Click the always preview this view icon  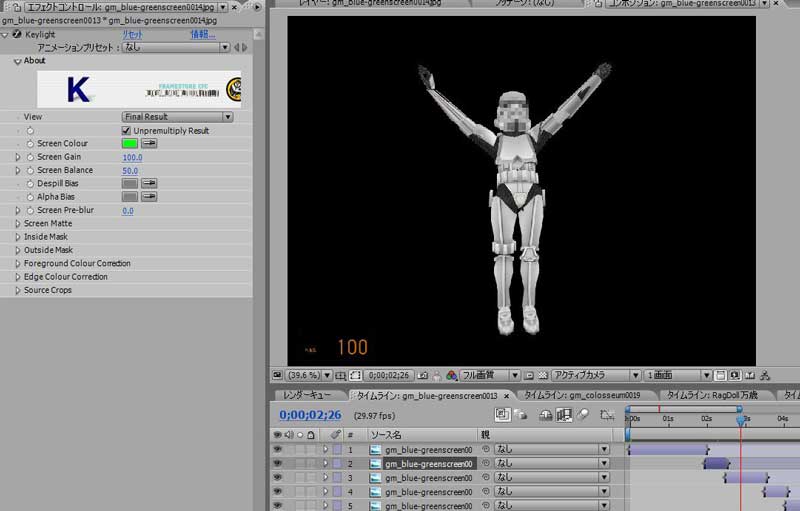click(278, 375)
